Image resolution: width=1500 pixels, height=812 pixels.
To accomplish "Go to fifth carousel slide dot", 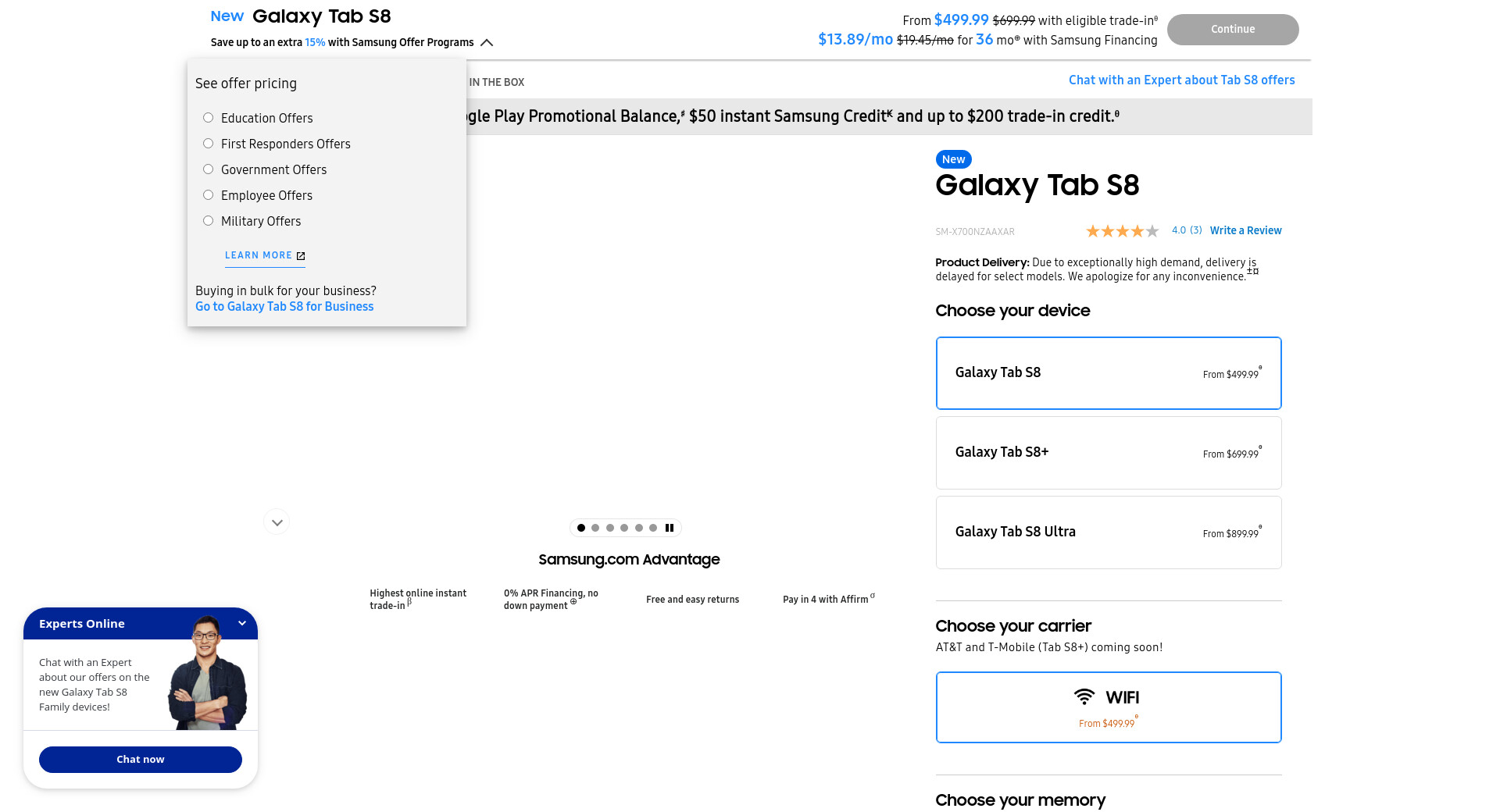I will click(639, 528).
